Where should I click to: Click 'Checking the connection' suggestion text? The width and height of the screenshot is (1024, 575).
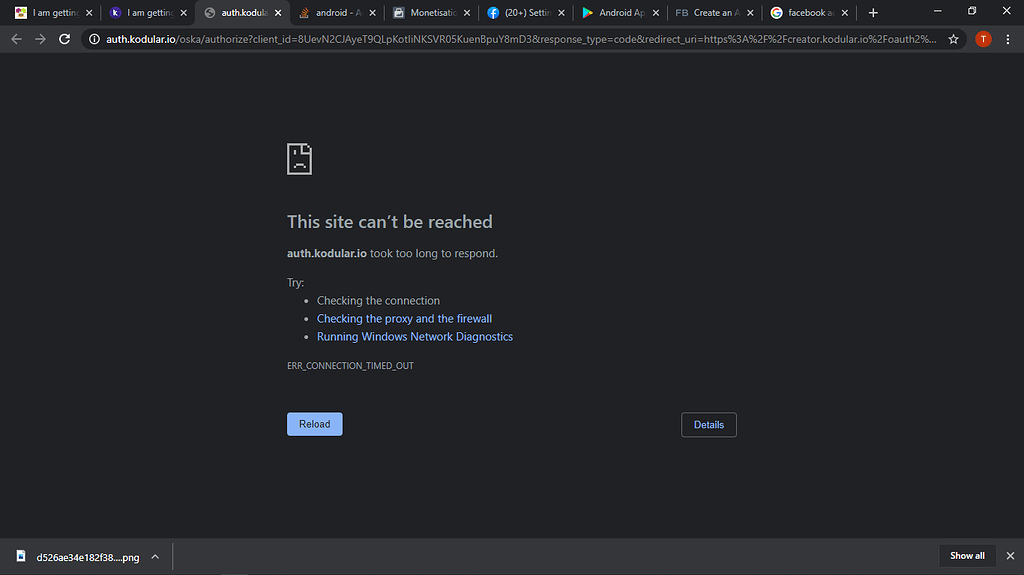(x=378, y=301)
